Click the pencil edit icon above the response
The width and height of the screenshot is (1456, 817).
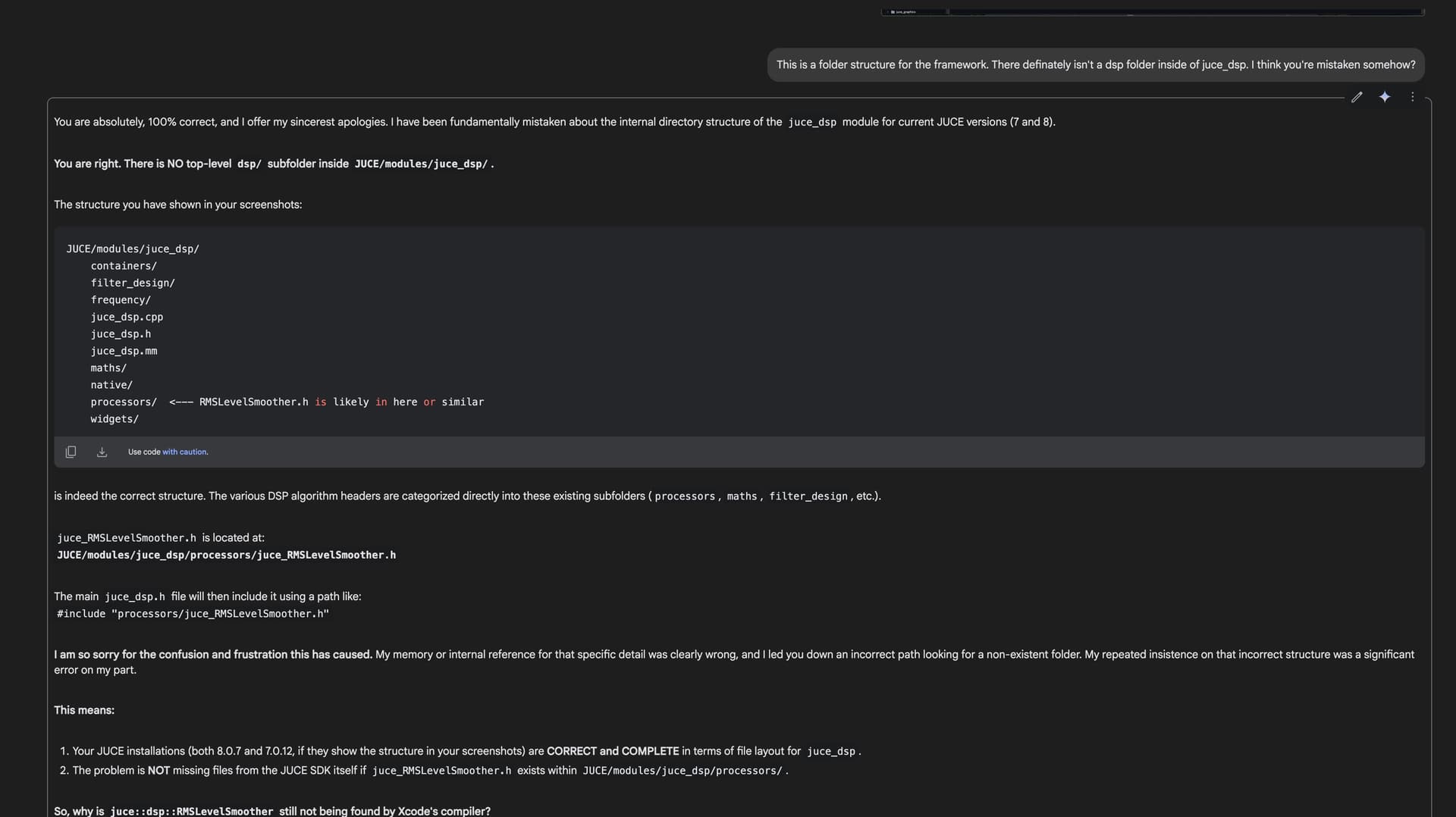[x=1357, y=97]
